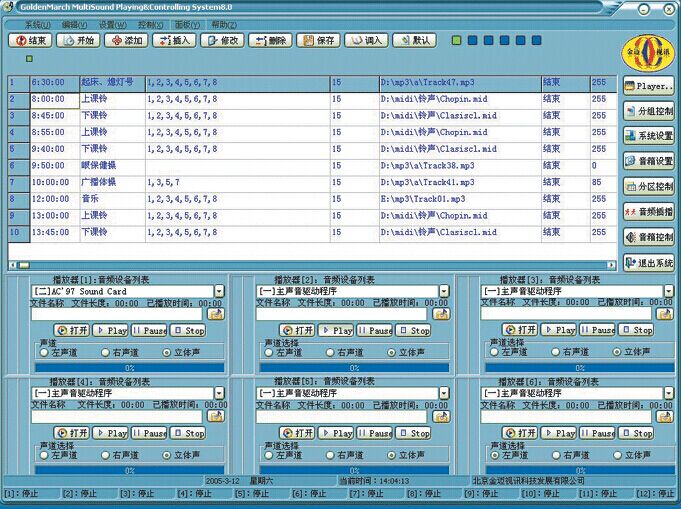Click the 保存 (Save) toolbar button
Image resolution: width=681 pixels, height=509 pixels.
coord(318,40)
